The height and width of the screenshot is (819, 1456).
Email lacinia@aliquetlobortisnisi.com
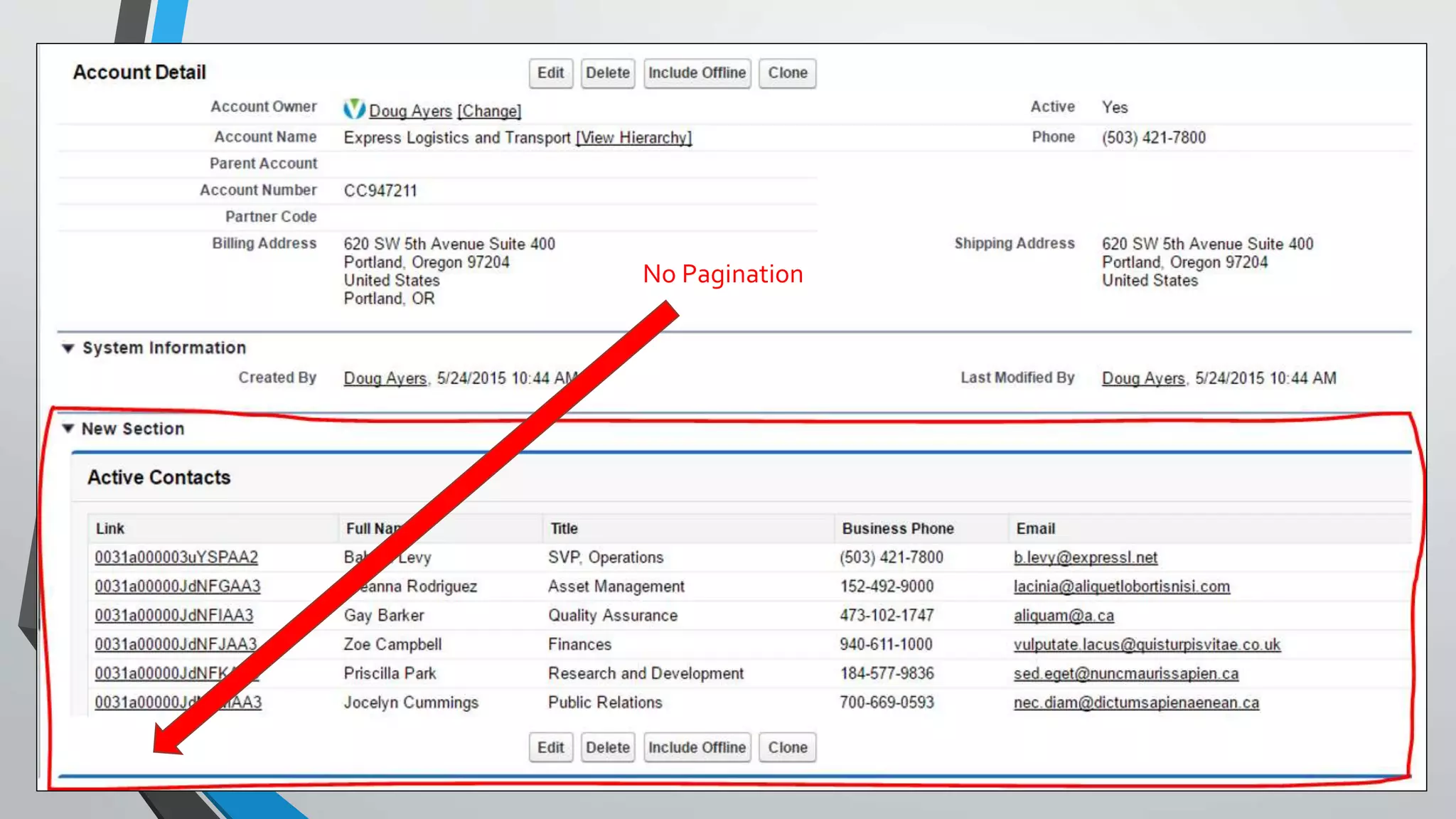point(1122,587)
